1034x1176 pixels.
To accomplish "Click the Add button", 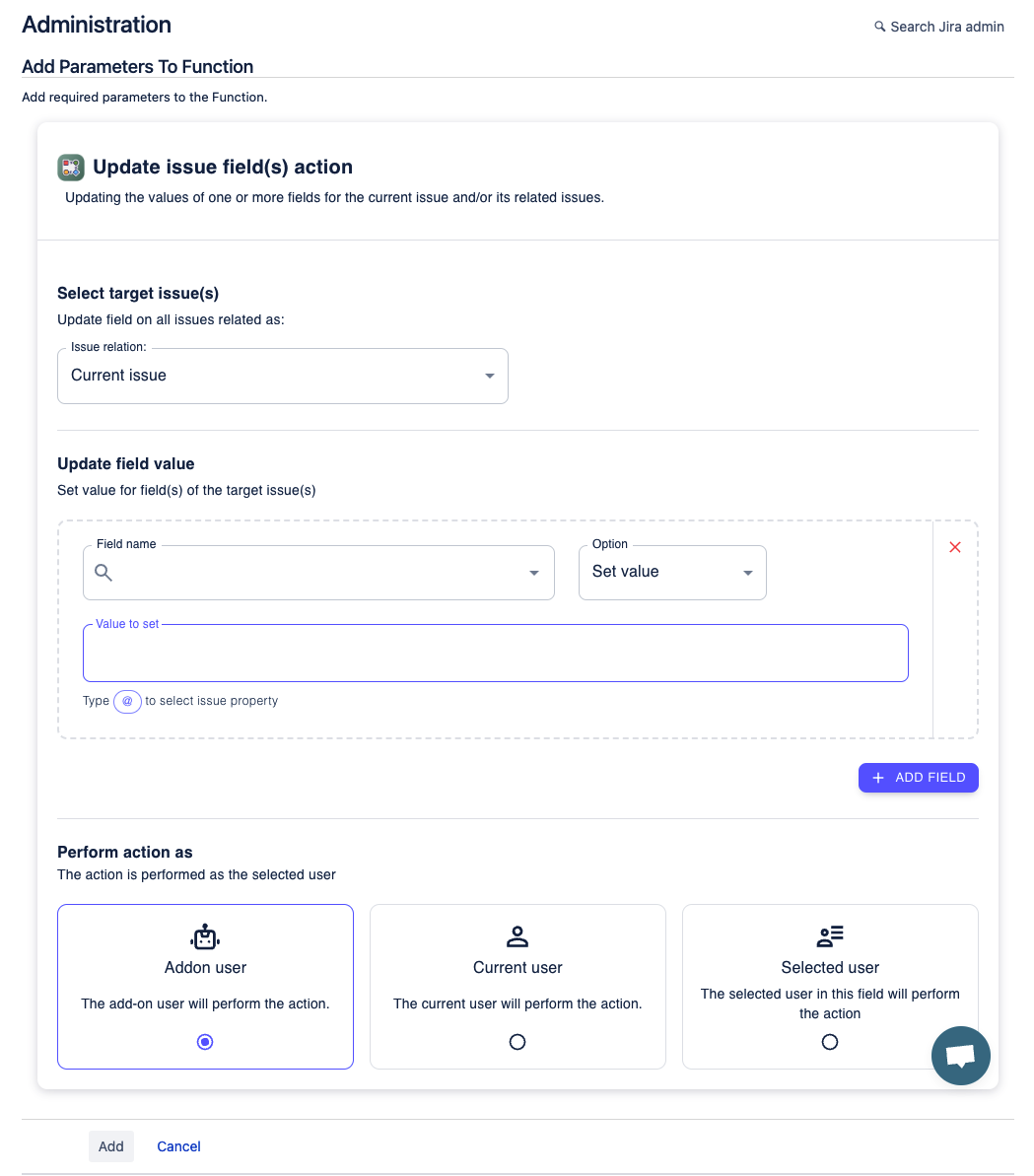I will tap(110, 1145).
